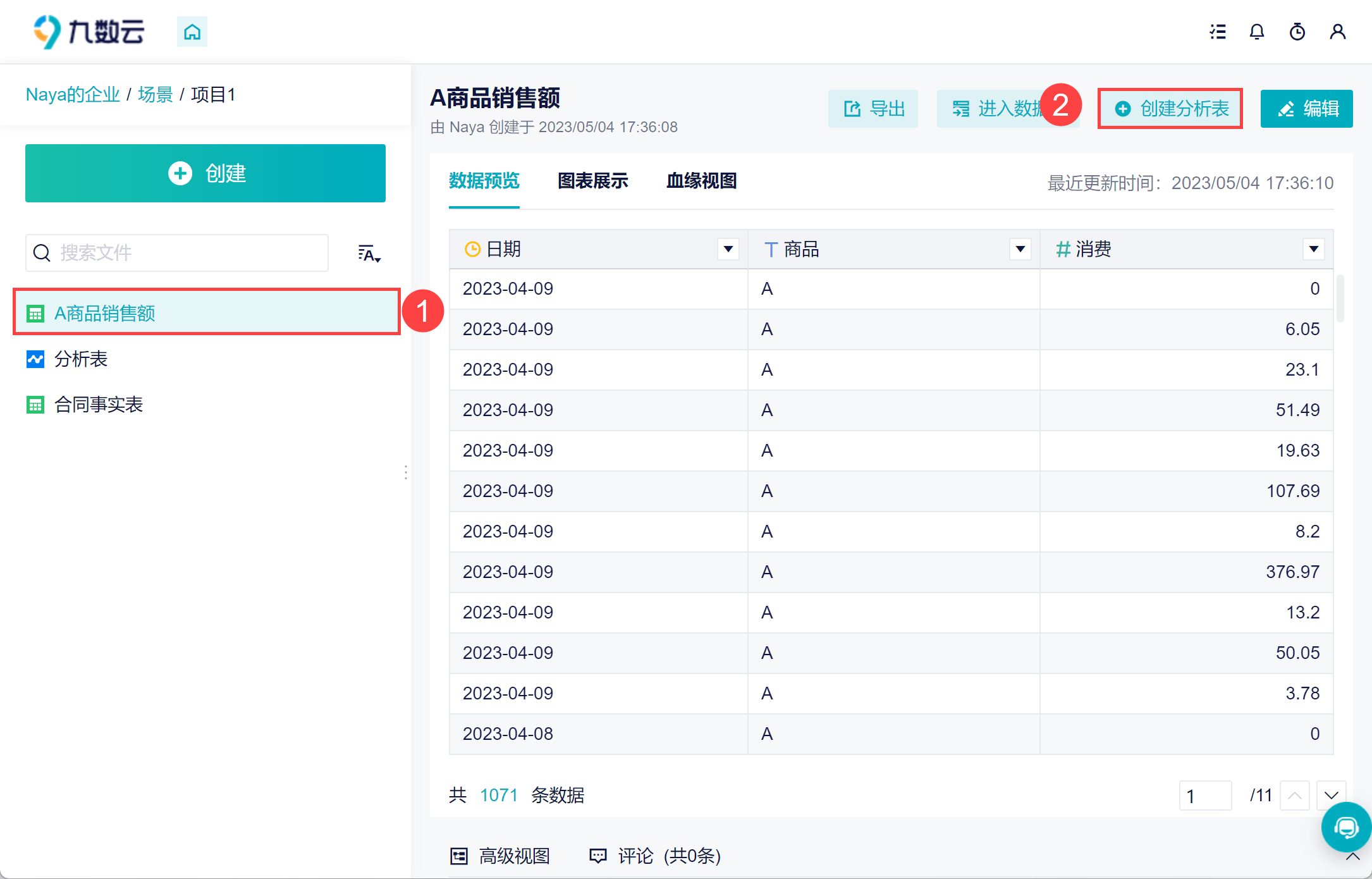Viewport: 1372px width, 879px height.
Task: Switch to 图表展示 tab
Action: click(x=592, y=181)
